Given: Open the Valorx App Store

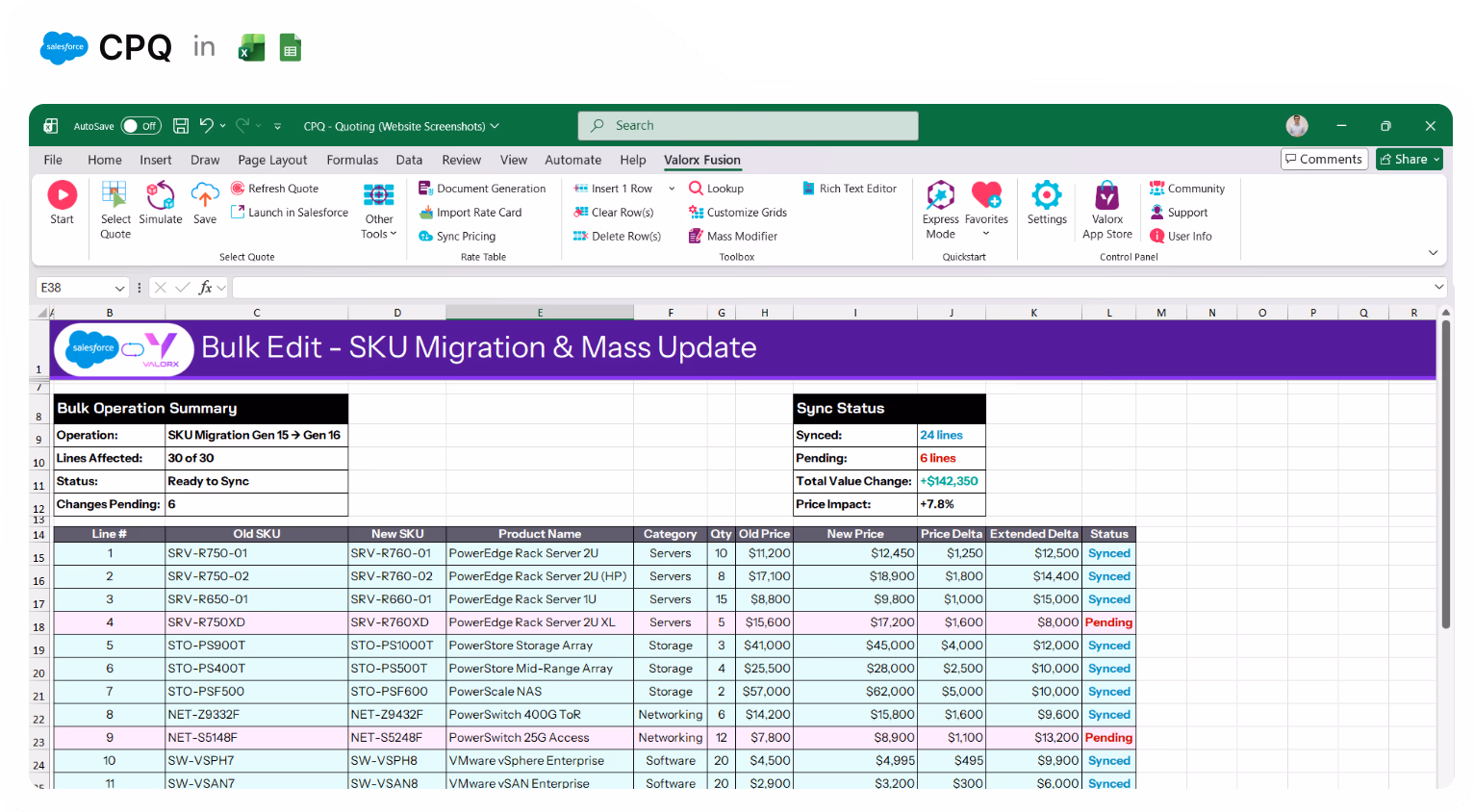Looking at the screenshot, I should pyautogui.click(x=1106, y=207).
